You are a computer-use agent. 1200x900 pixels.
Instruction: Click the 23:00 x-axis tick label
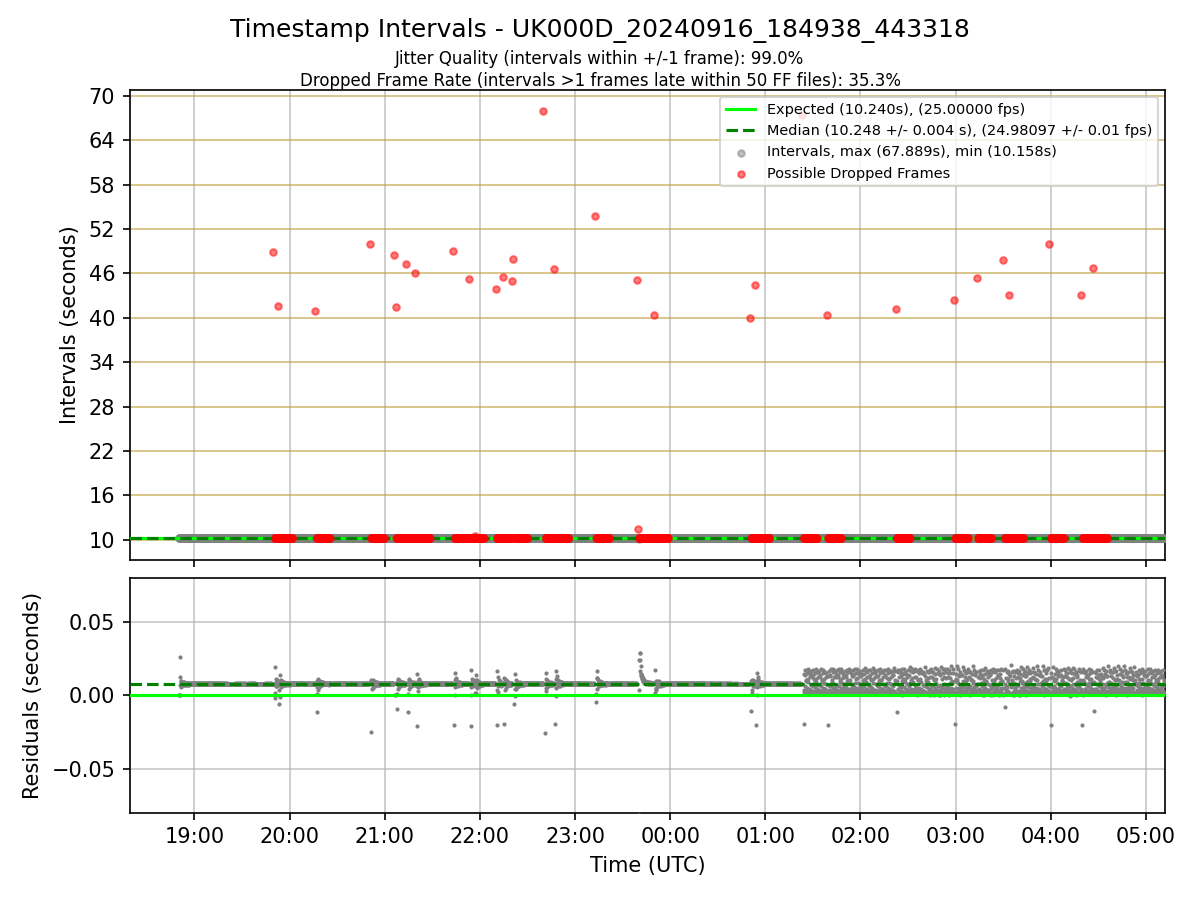[574, 836]
